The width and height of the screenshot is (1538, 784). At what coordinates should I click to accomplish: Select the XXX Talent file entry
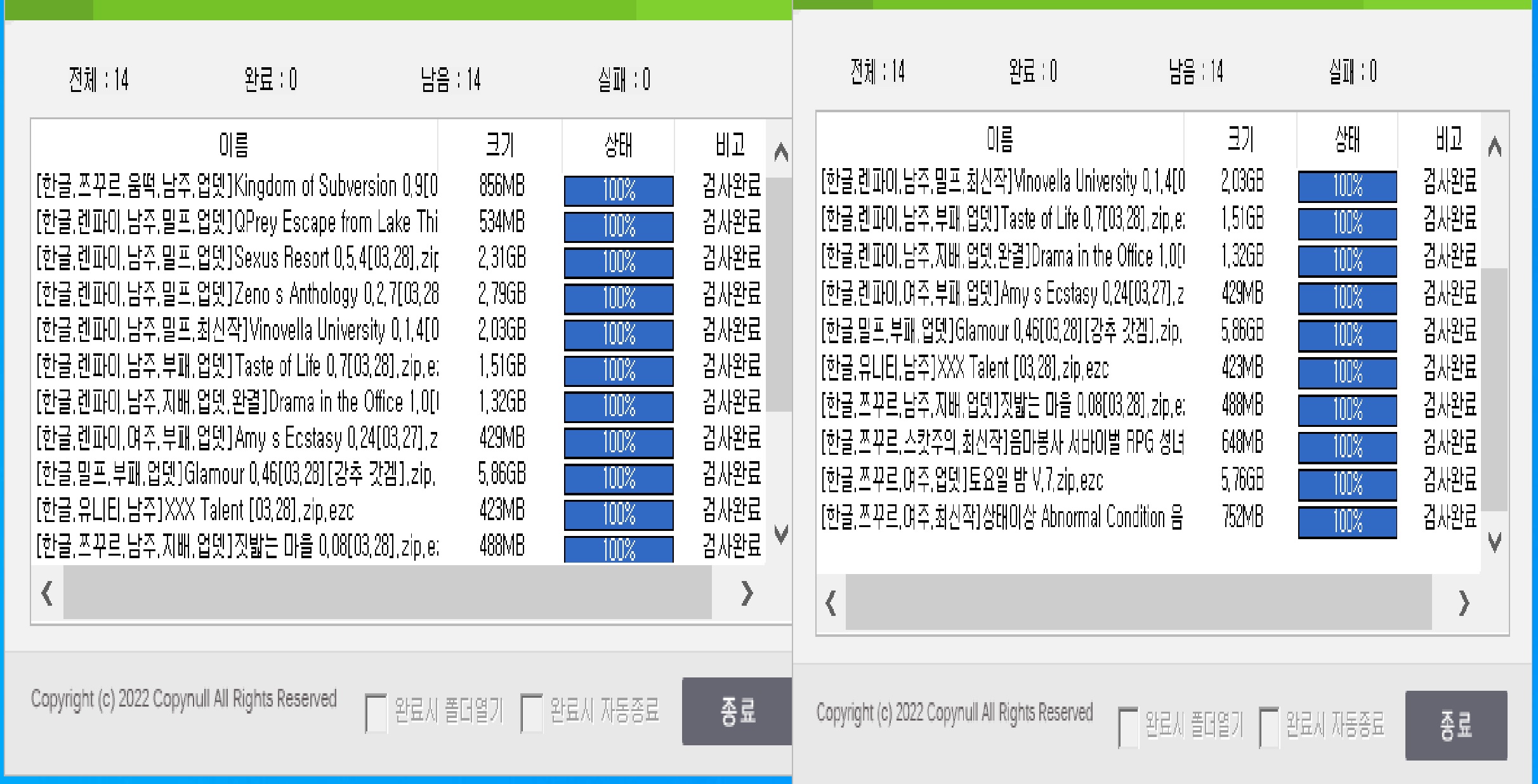coord(190,511)
